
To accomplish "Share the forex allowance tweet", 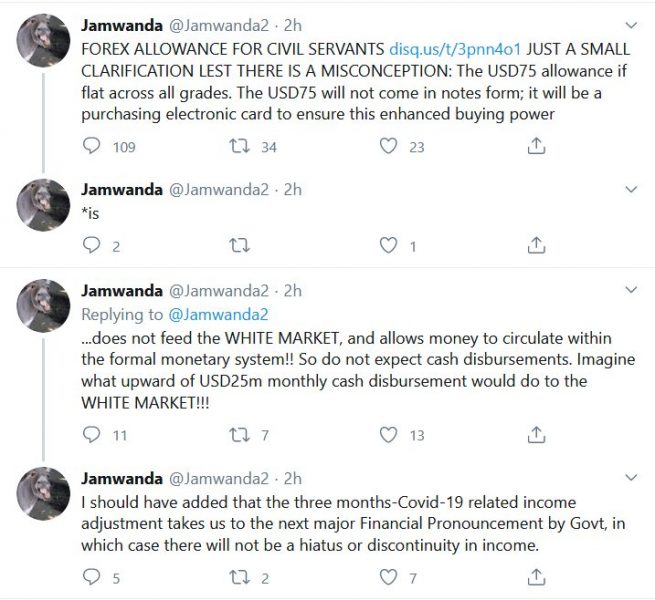I will tap(536, 146).
